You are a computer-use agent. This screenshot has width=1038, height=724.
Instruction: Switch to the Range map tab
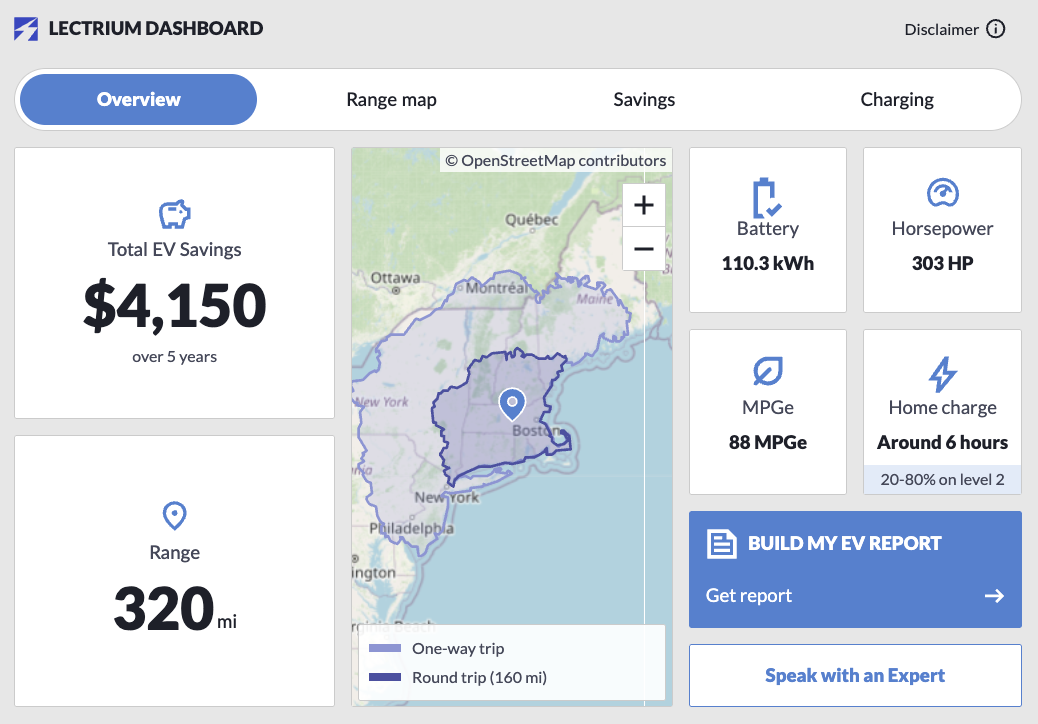tap(391, 99)
